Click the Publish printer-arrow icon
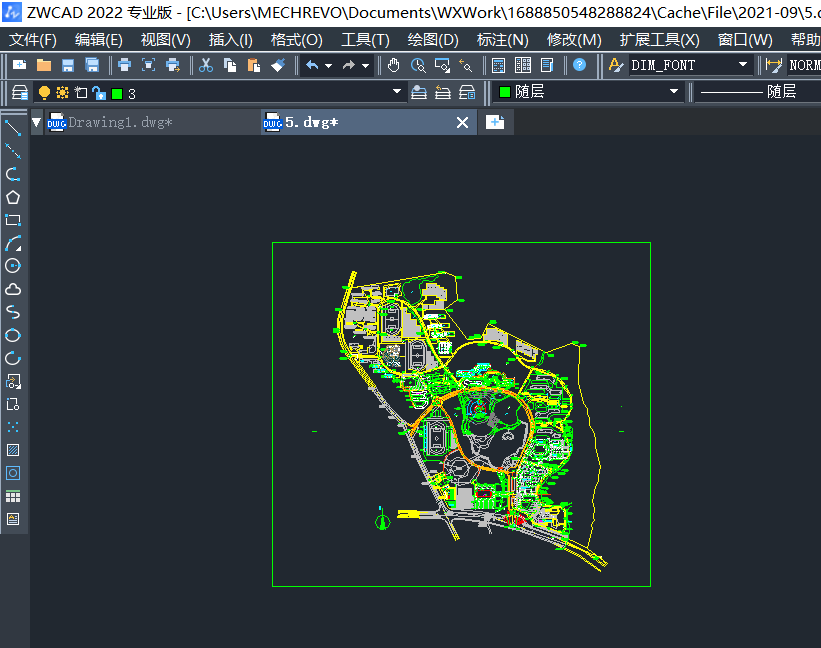821x648 pixels. 173,65
